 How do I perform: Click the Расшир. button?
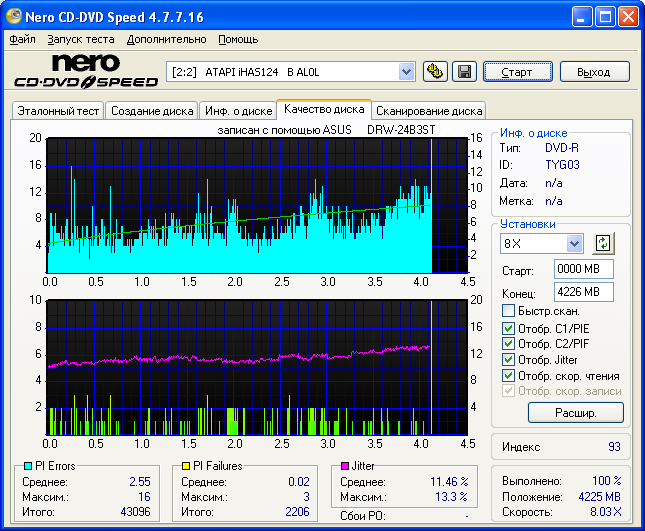click(x=575, y=412)
